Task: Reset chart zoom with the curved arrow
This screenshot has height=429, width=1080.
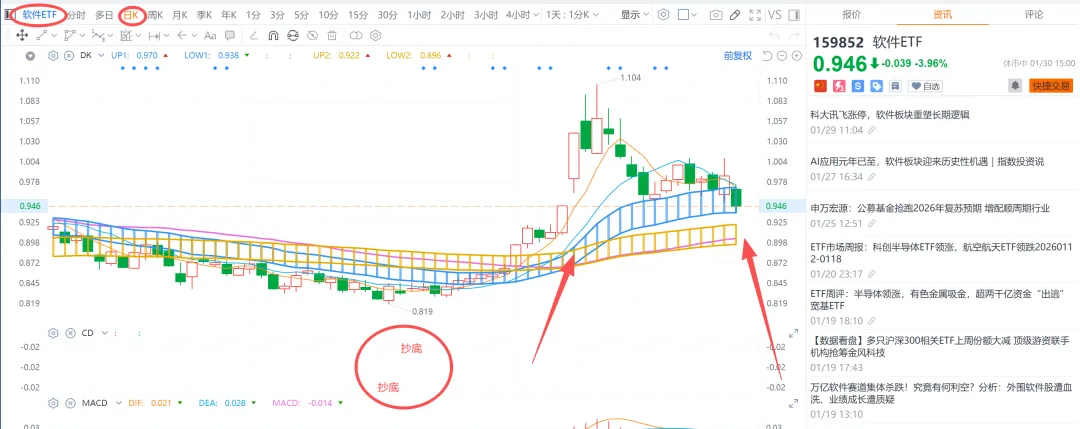Action: pos(767,56)
